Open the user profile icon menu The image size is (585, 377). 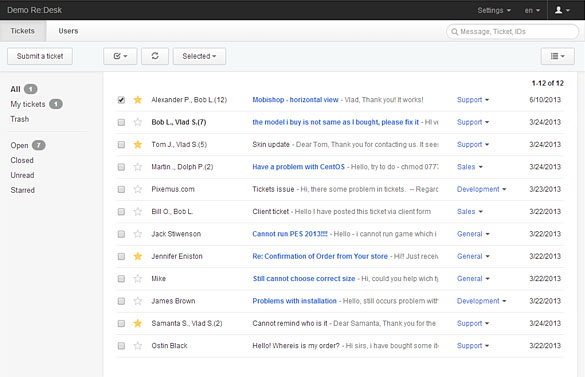[562, 10]
